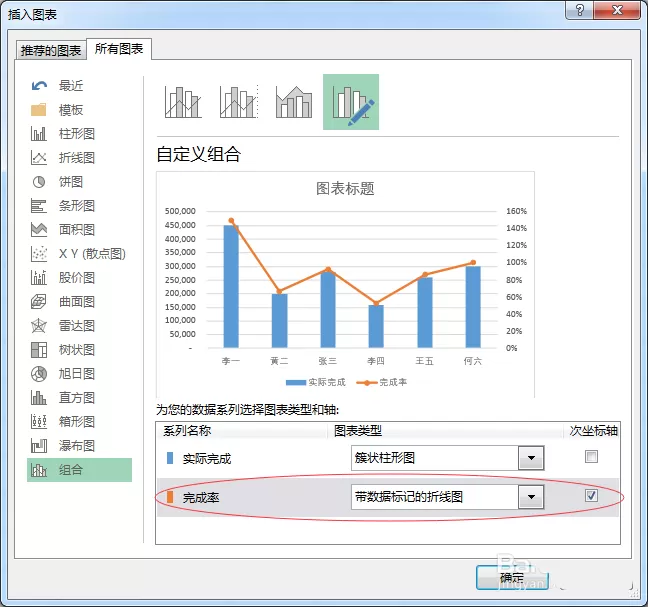Choose the Combo (组合) chart icon
Image resolution: width=648 pixels, height=607 pixels.
pos(39,470)
